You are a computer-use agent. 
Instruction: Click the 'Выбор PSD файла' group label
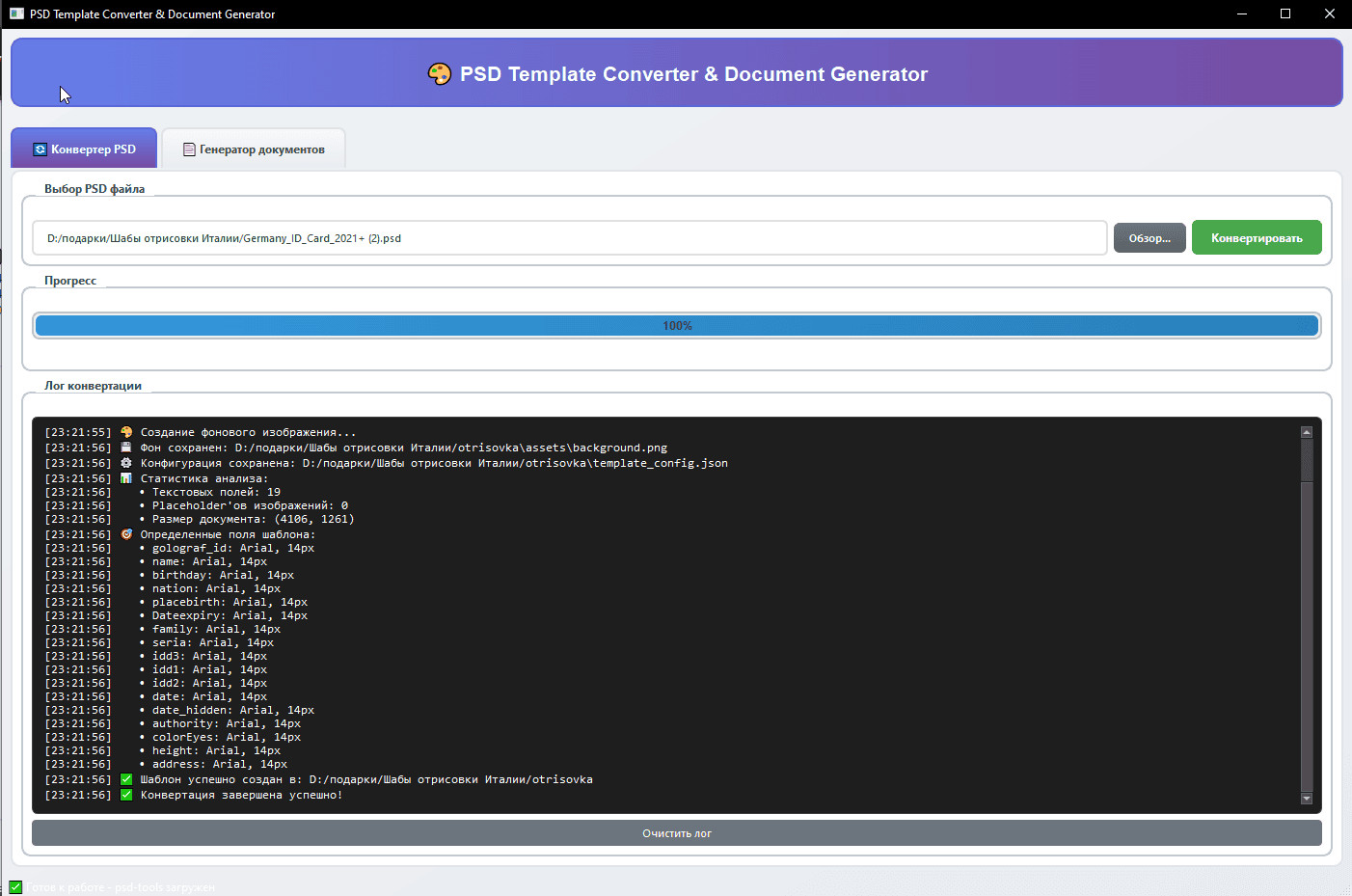point(95,189)
